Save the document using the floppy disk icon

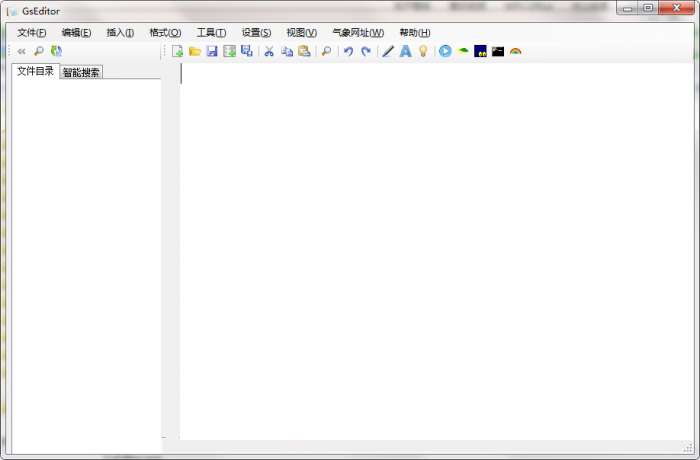212,51
